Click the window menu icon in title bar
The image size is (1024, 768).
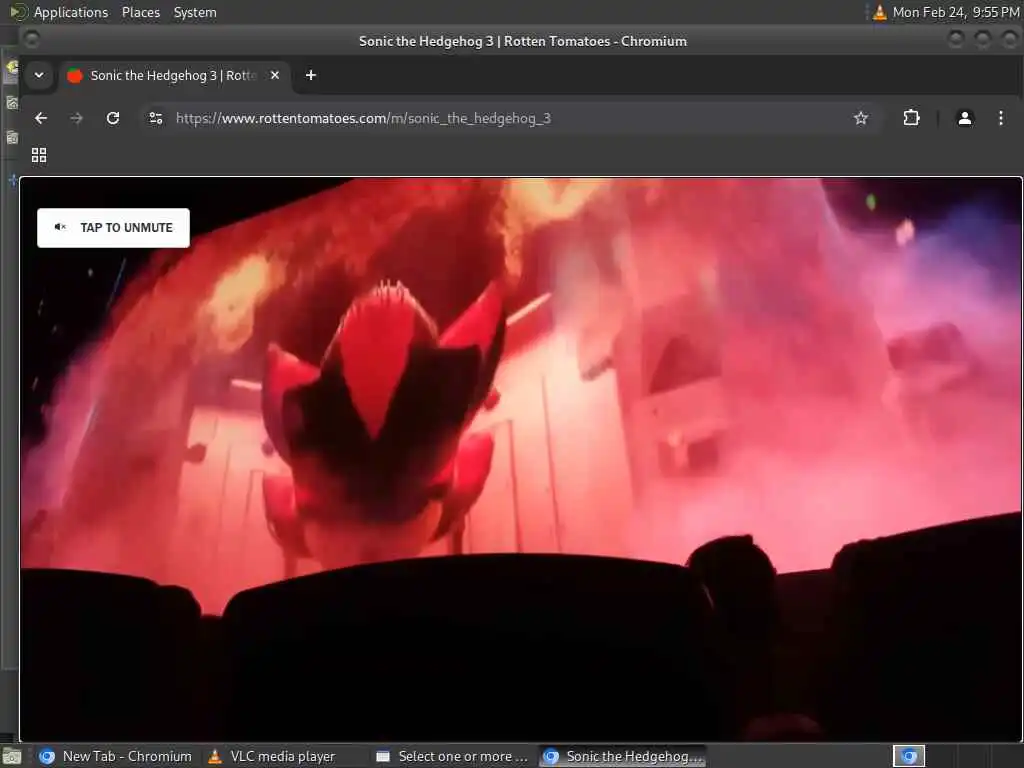click(31, 40)
